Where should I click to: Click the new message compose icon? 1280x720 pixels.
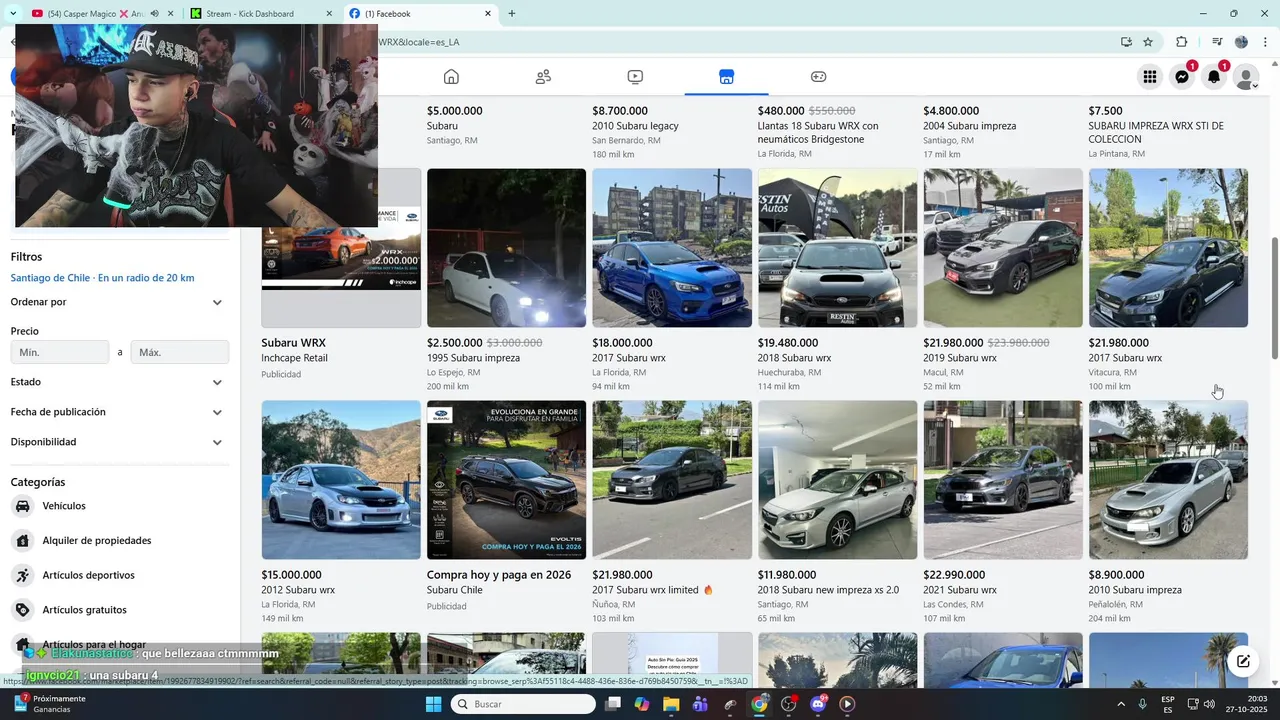pyautogui.click(x=1243, y=661)
